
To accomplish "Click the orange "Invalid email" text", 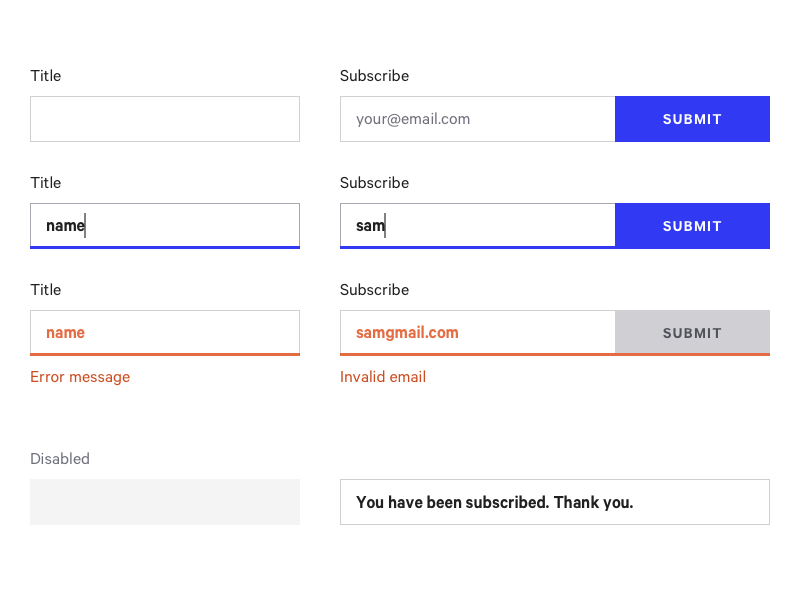I will [x=383, y=377].
